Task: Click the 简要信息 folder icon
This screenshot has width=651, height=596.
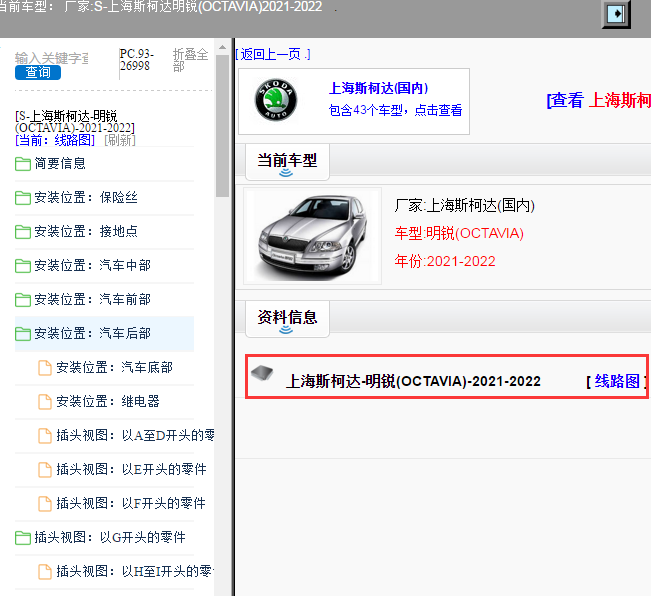Action: [23, 164]
